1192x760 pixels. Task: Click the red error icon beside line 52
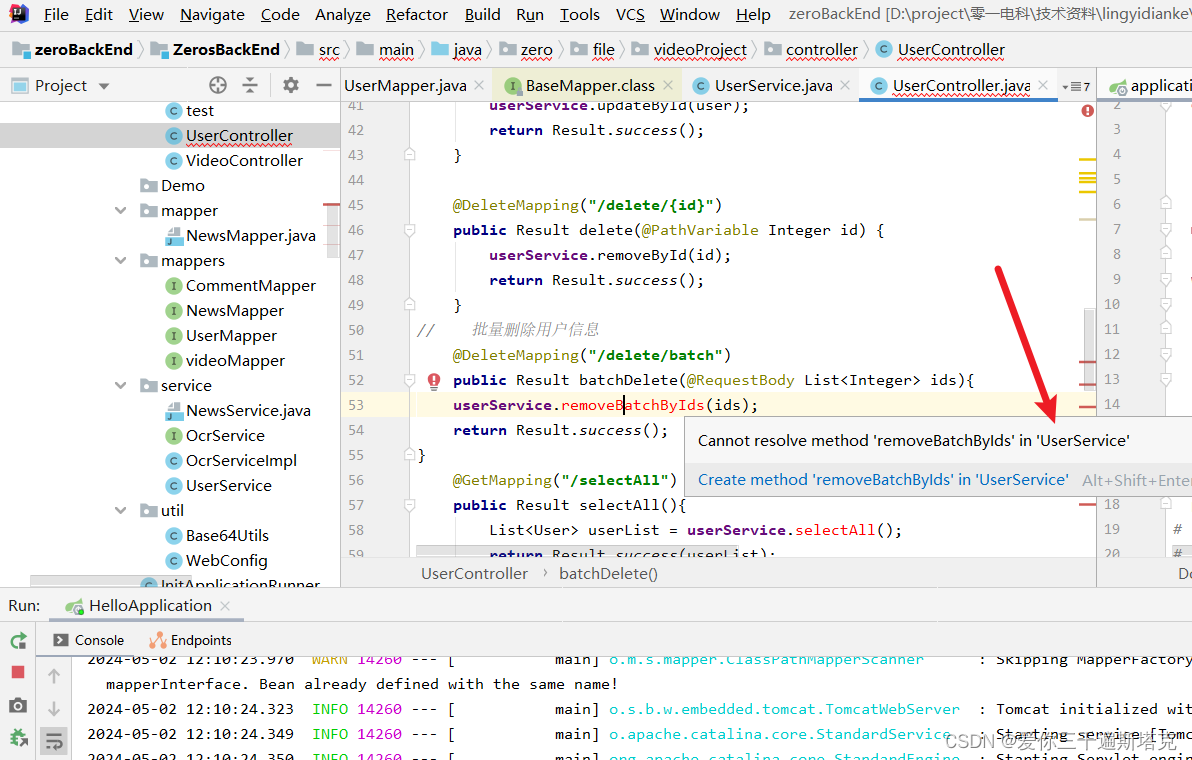433,380
